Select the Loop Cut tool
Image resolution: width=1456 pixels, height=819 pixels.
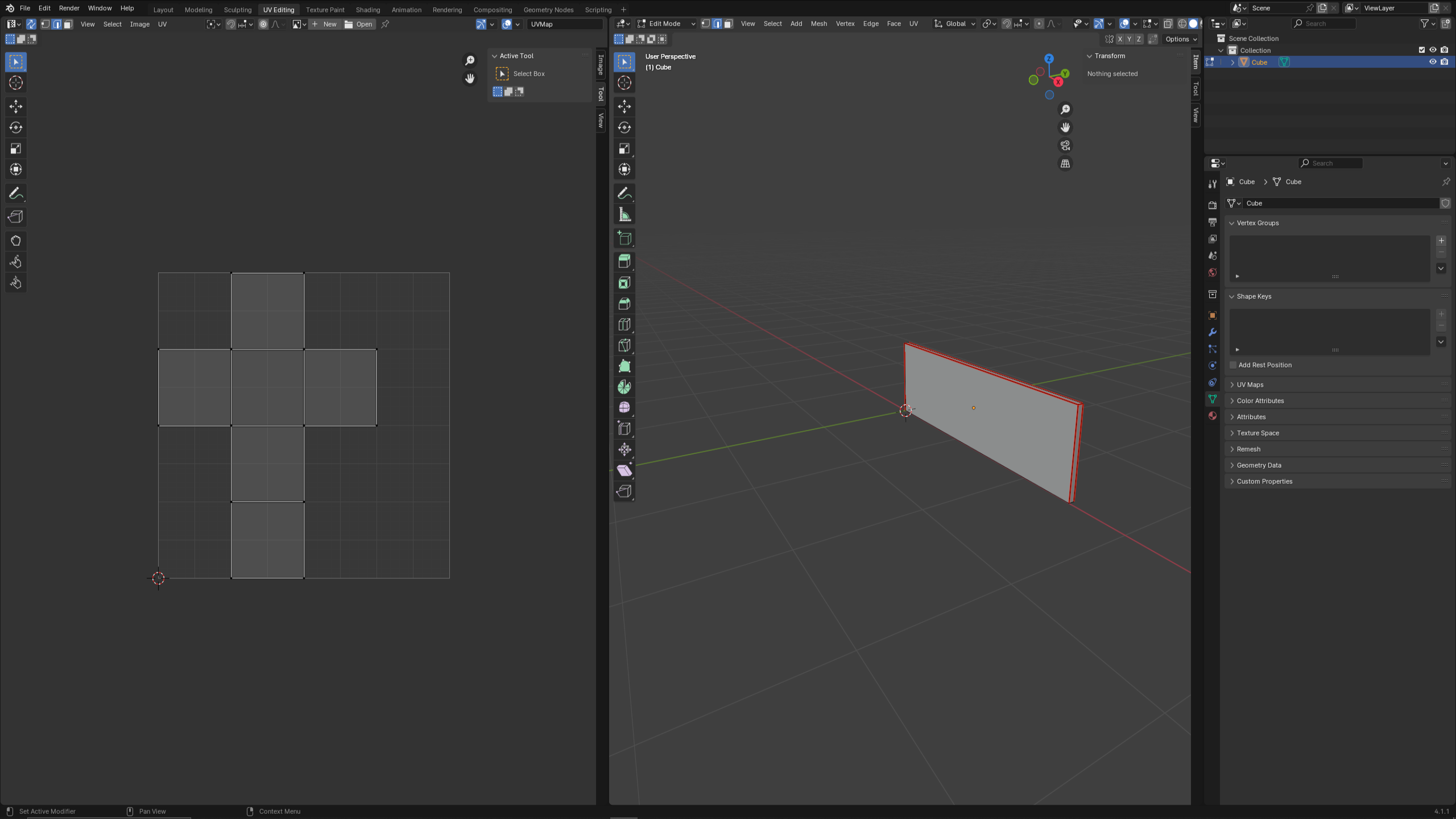[x=624, y=325]
